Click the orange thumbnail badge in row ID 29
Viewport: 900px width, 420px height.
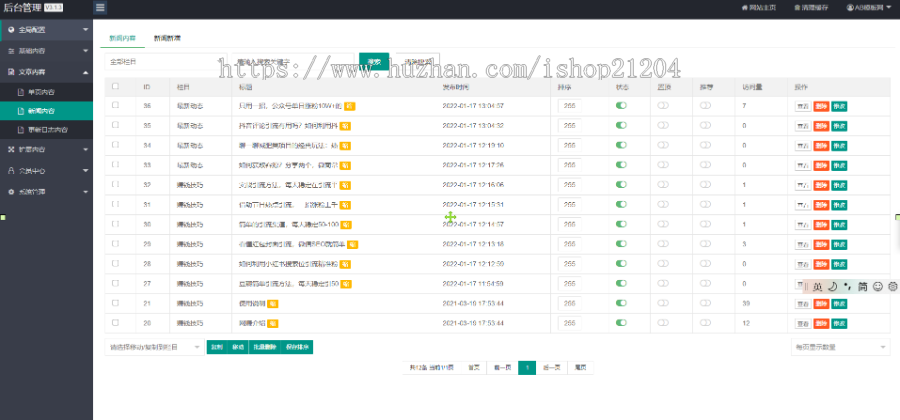353,244
